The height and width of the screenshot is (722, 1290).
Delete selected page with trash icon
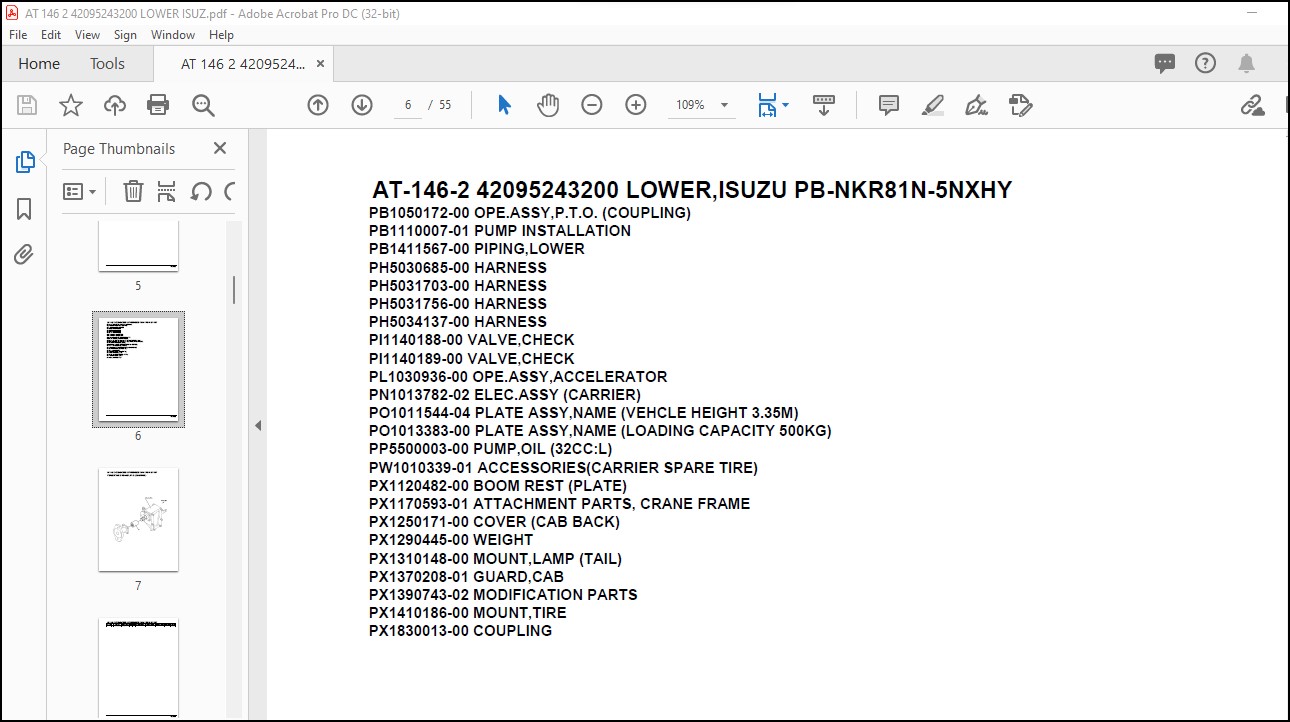(133, 191)
